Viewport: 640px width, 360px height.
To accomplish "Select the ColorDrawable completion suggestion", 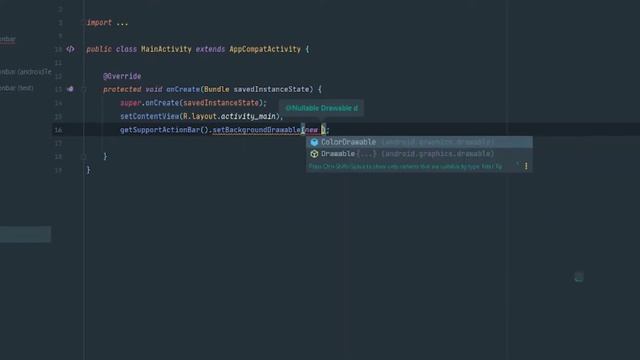I will (419, 142).
